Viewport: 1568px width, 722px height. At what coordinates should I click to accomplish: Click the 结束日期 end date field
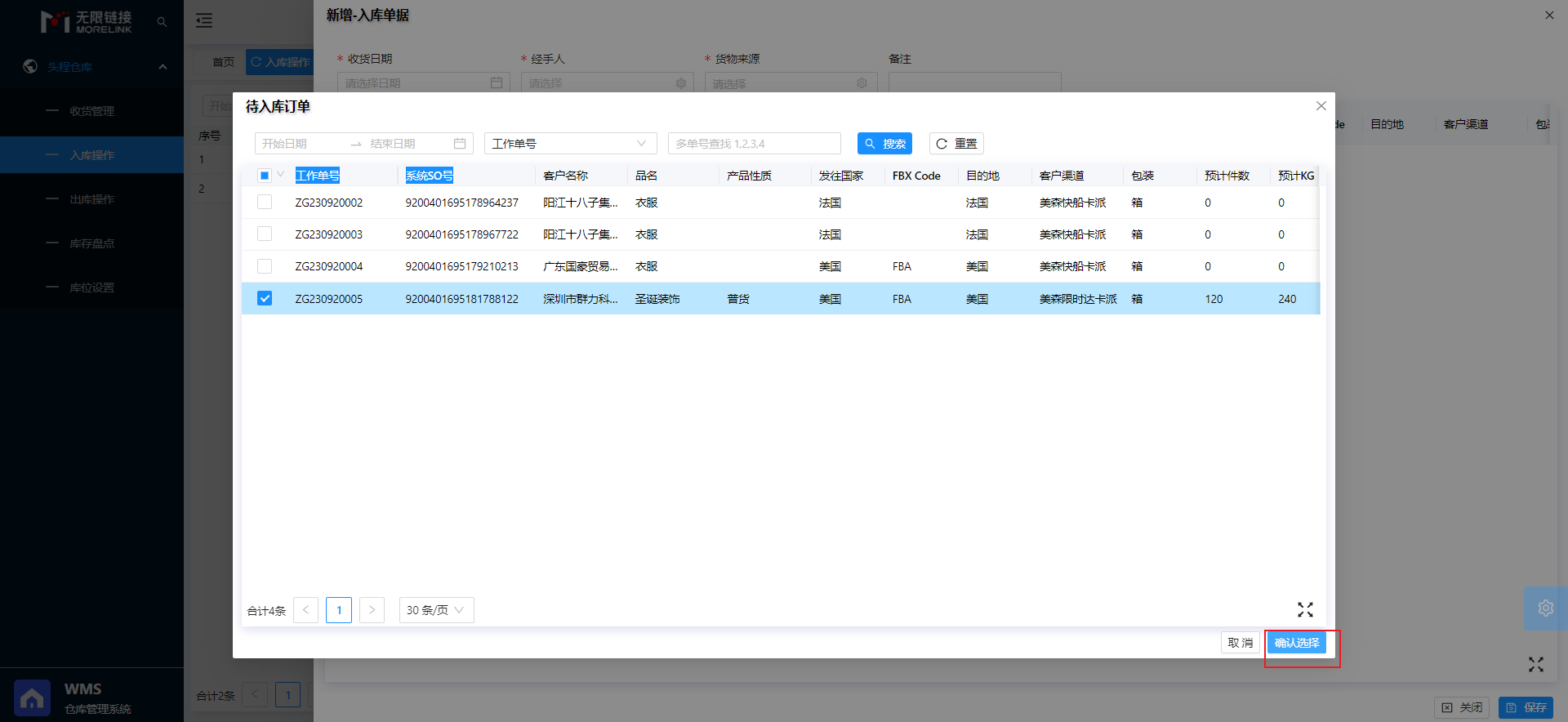[x=406, y=144]
